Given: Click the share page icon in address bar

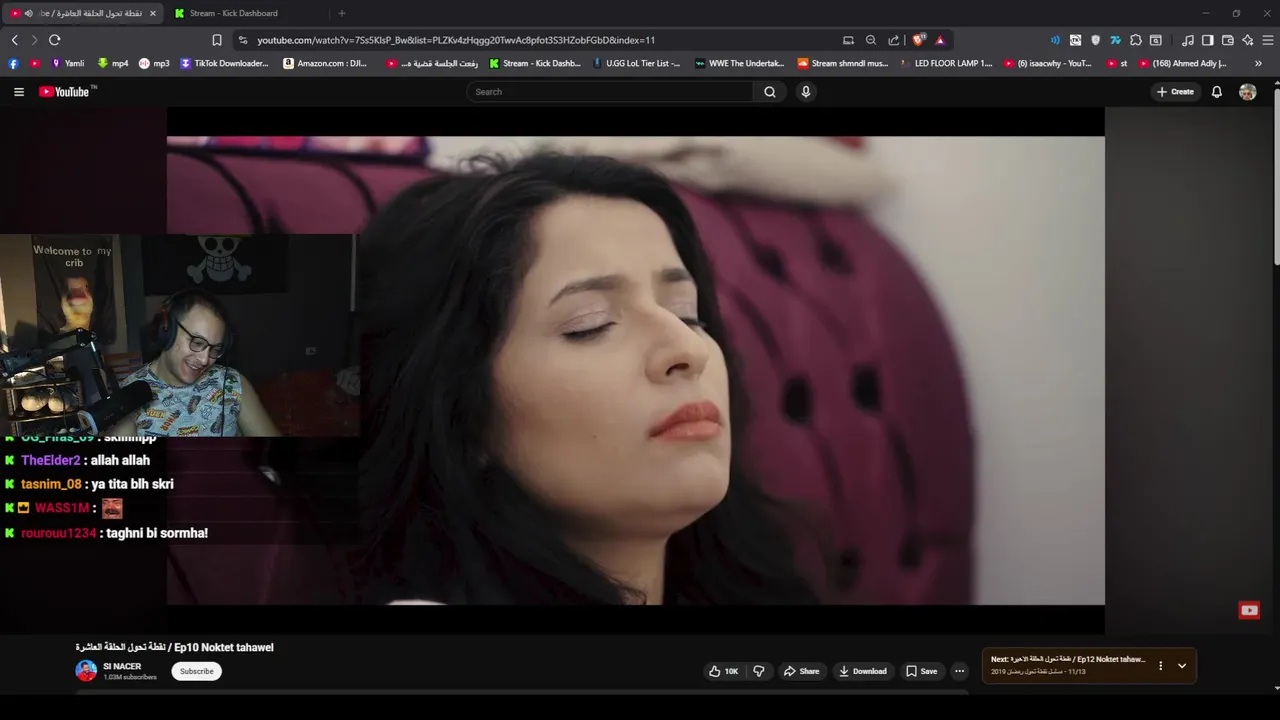Looking at the screenshot, I should (x=893, y=40).
